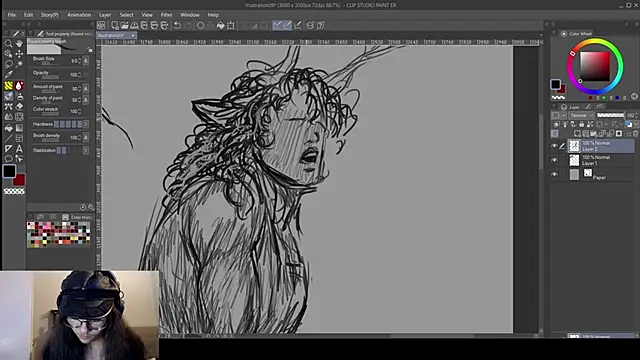Pick the dark red sub color swatch
The height and width of the screenshot is (360, 640).
click(20, 180)
